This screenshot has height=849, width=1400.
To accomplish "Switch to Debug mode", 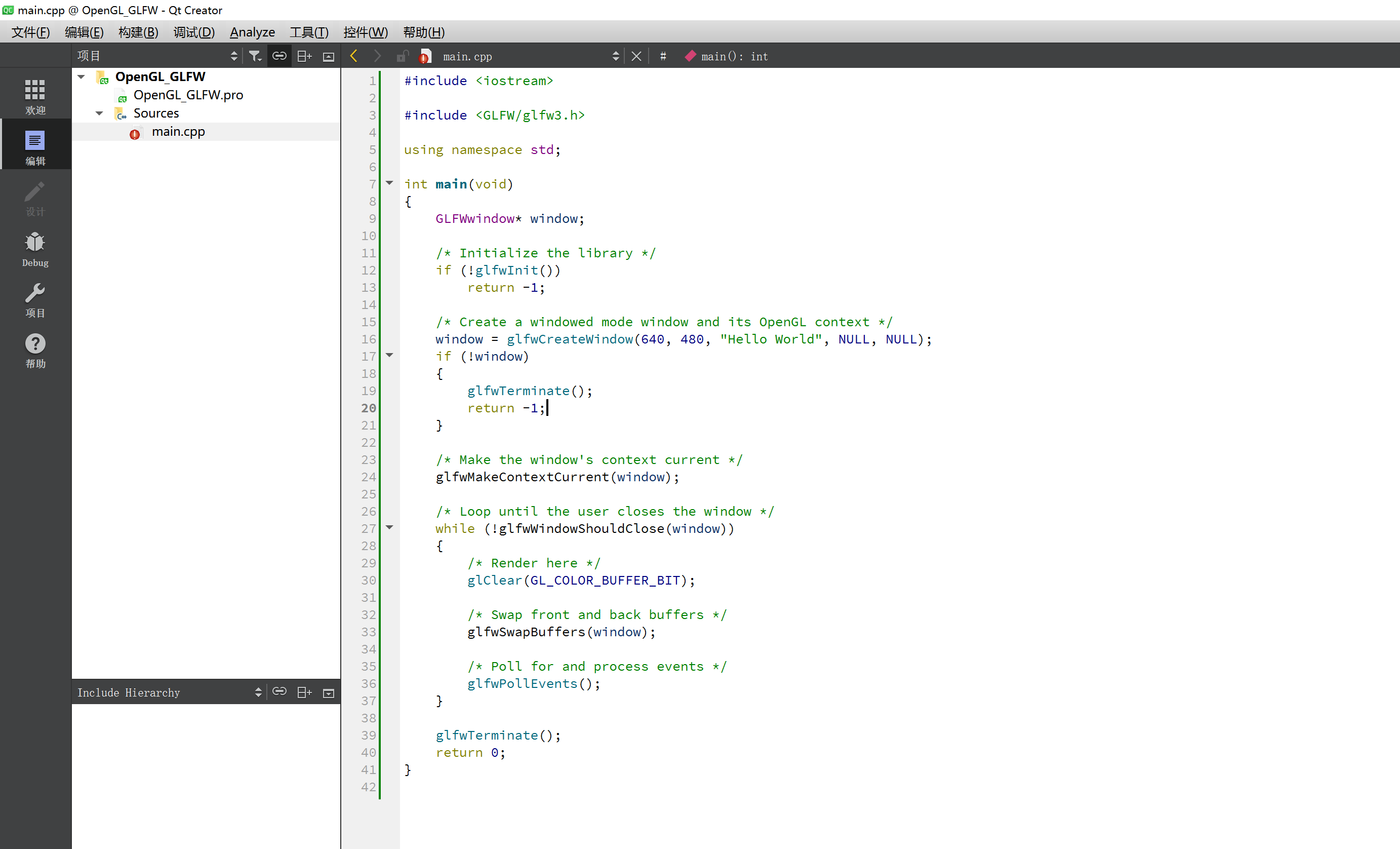I will coord(35,249).
